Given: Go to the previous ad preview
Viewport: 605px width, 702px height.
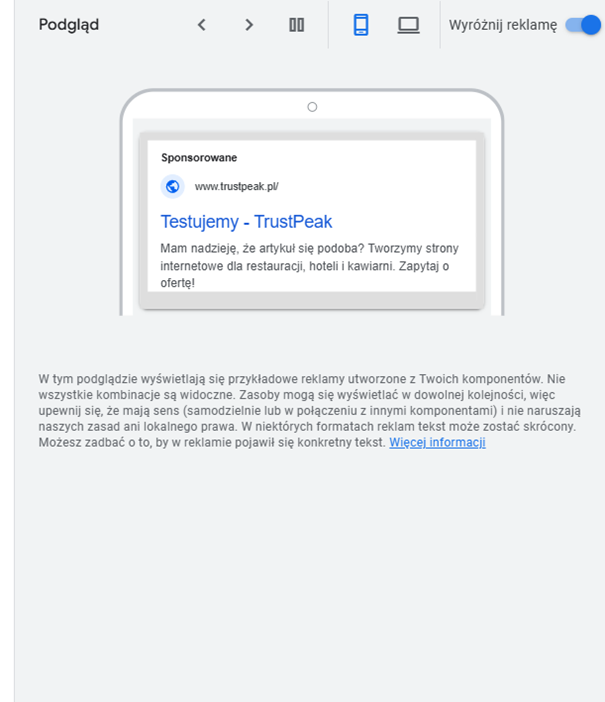Looking at the screenshot, I should (x=202, y=25).
